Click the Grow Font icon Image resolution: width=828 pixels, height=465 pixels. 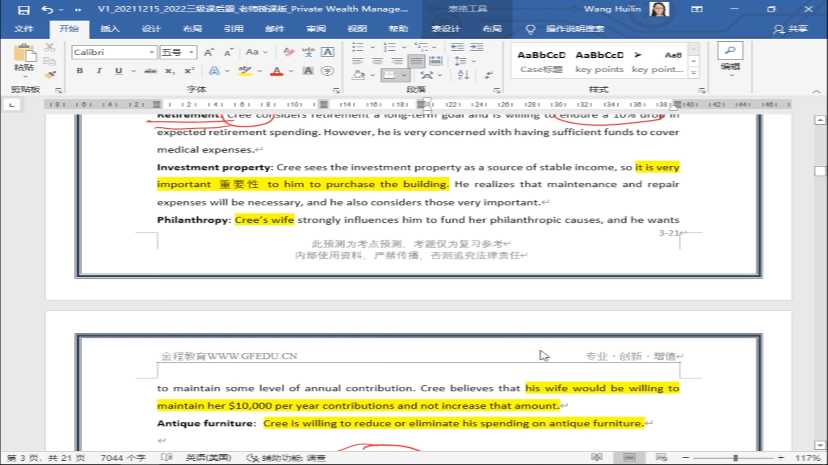click(x=209, y=52)
